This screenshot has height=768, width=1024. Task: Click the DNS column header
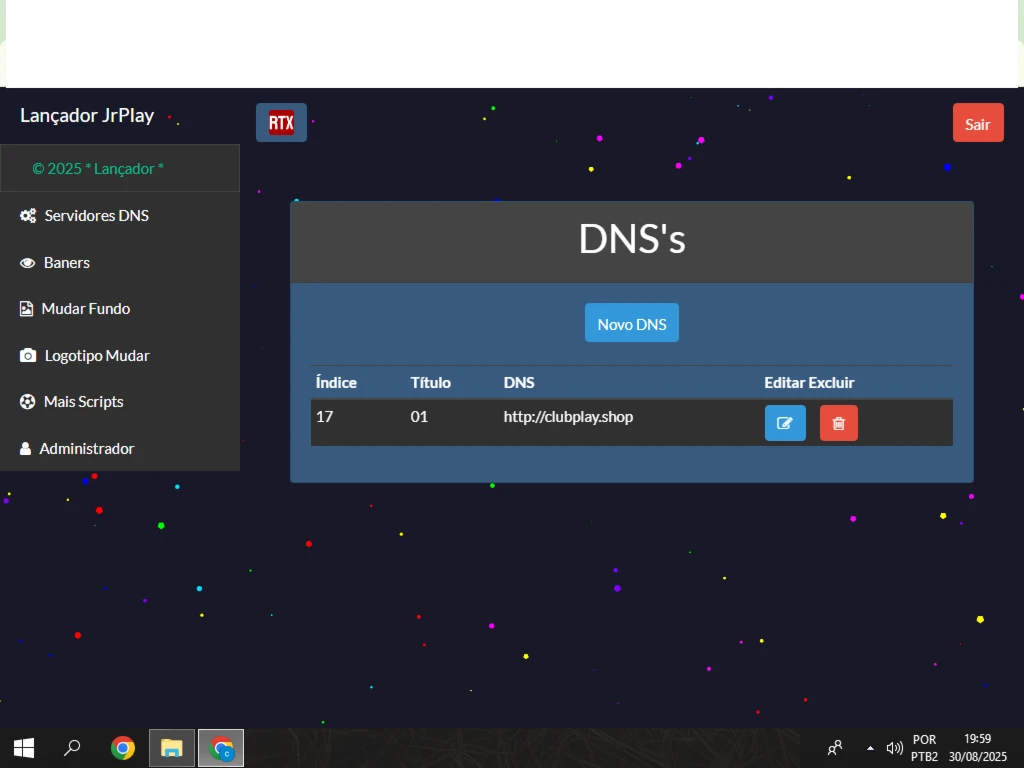519,383
